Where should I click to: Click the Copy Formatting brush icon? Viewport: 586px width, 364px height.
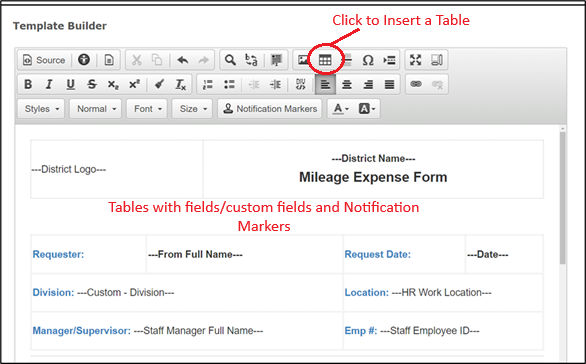(160, 84)
